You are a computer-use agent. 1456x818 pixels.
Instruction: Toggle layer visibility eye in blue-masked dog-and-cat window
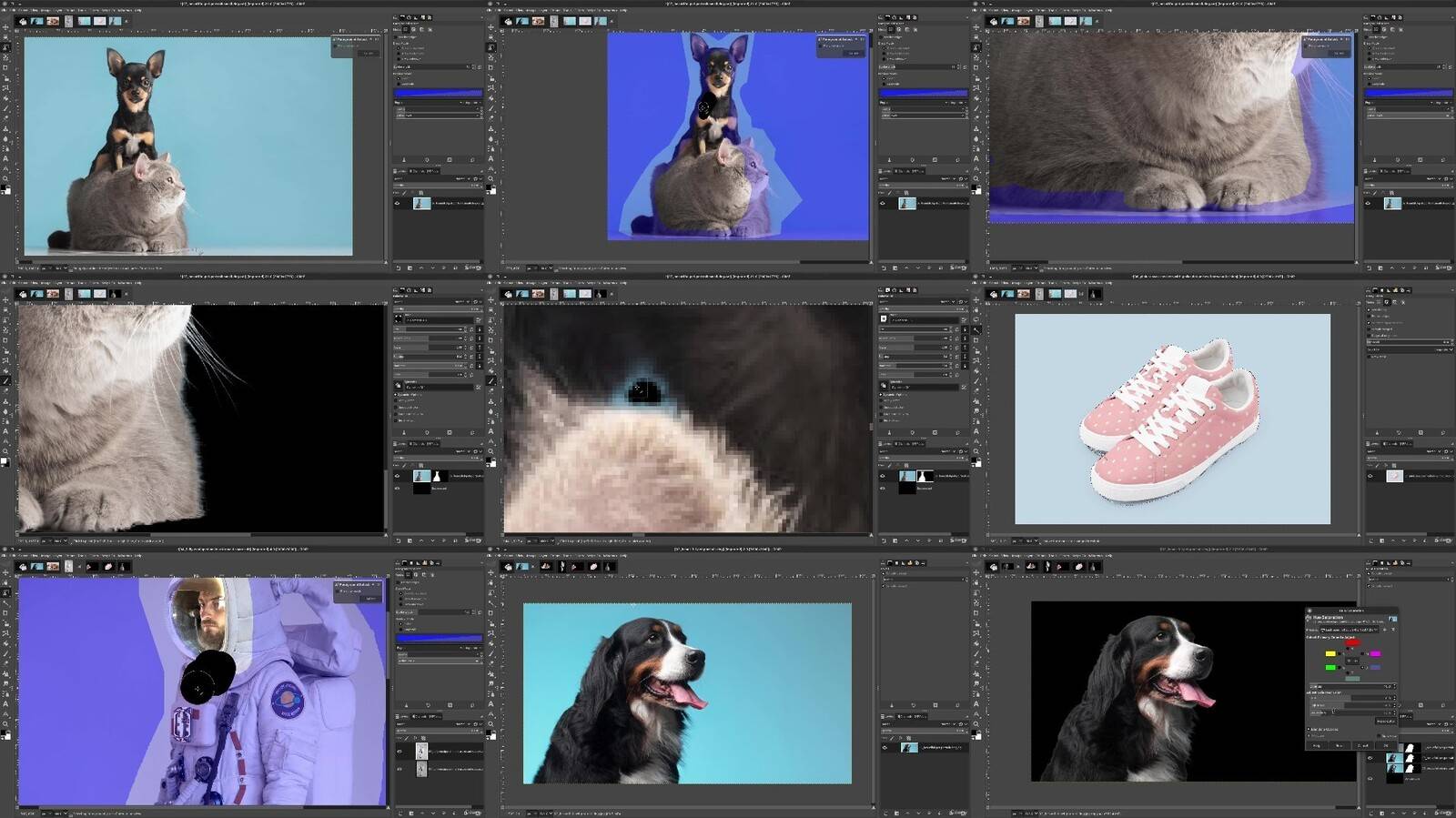882,203
